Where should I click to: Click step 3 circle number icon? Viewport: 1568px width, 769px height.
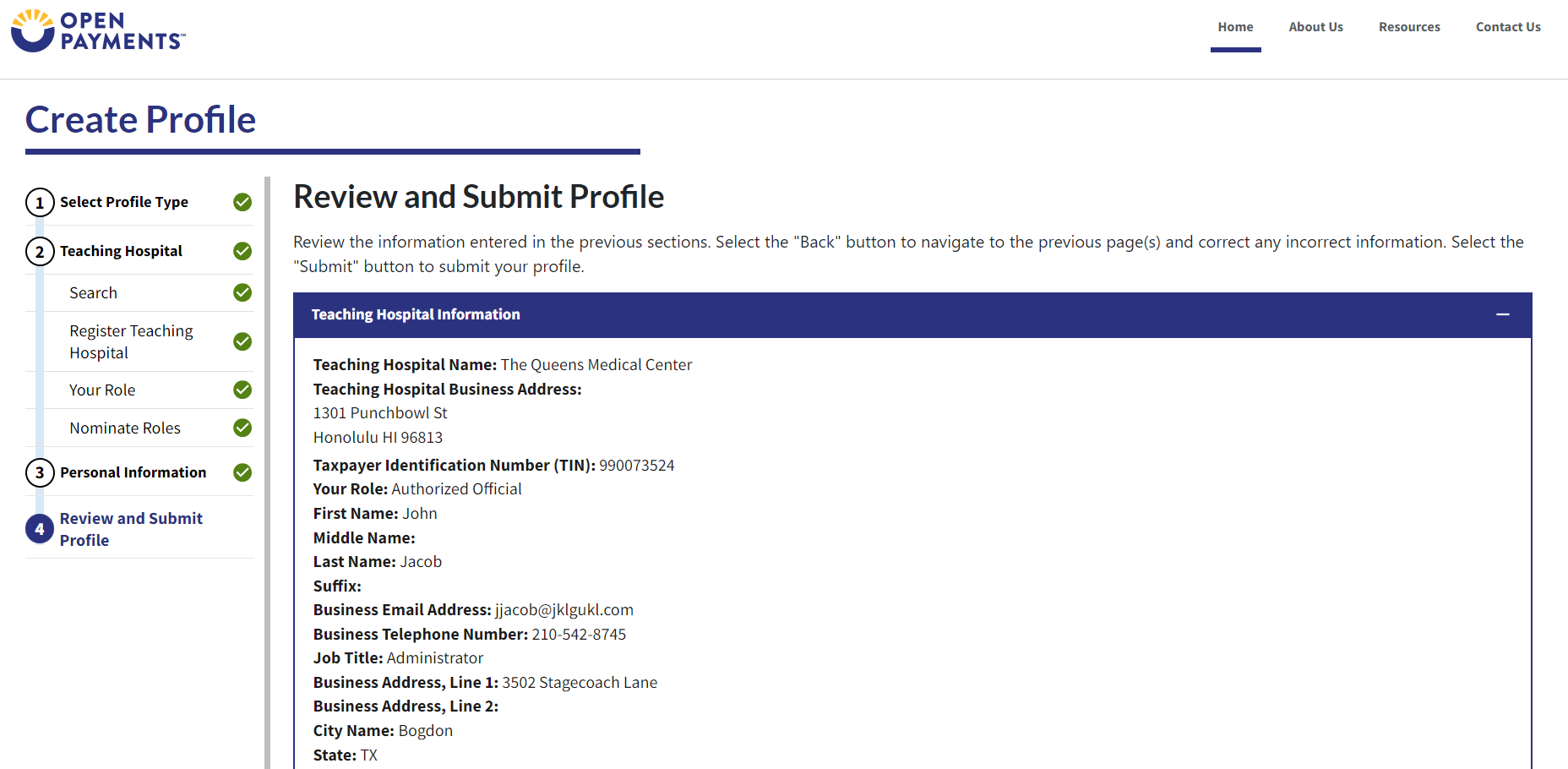[x=40, y=473]
